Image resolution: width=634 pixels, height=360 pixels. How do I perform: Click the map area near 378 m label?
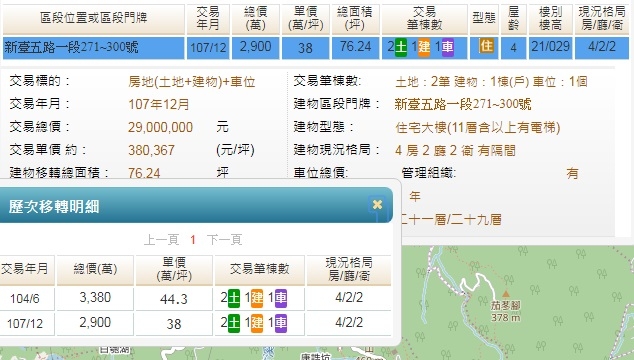[x=506, y=318]
